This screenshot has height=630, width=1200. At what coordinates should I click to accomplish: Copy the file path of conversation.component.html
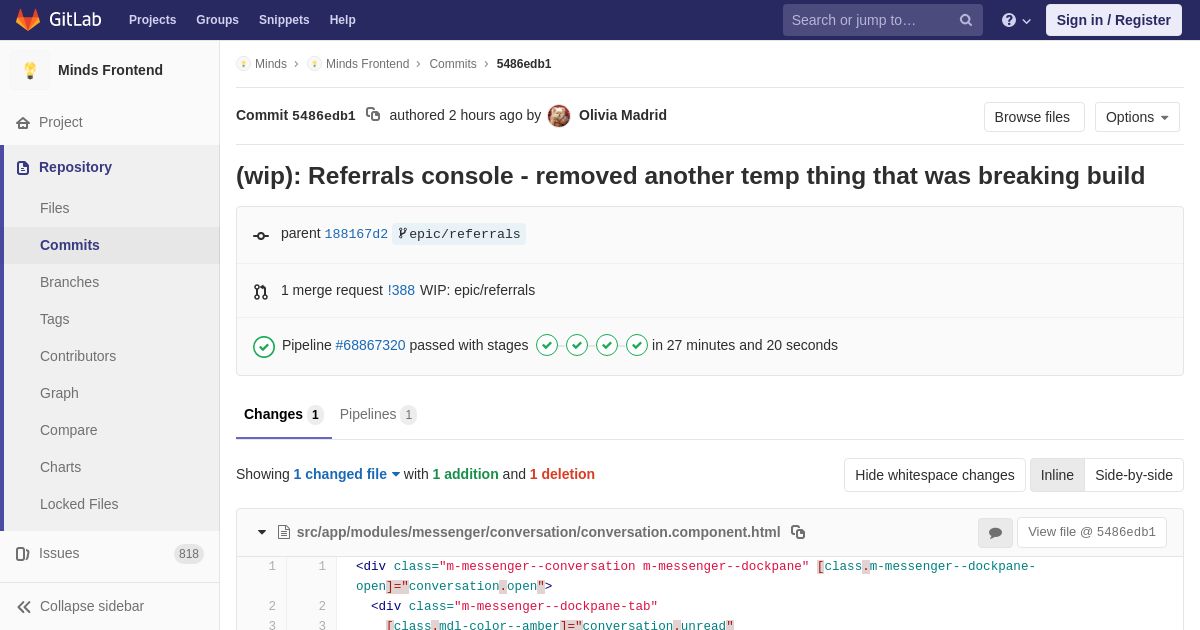(x=798, y=532)
